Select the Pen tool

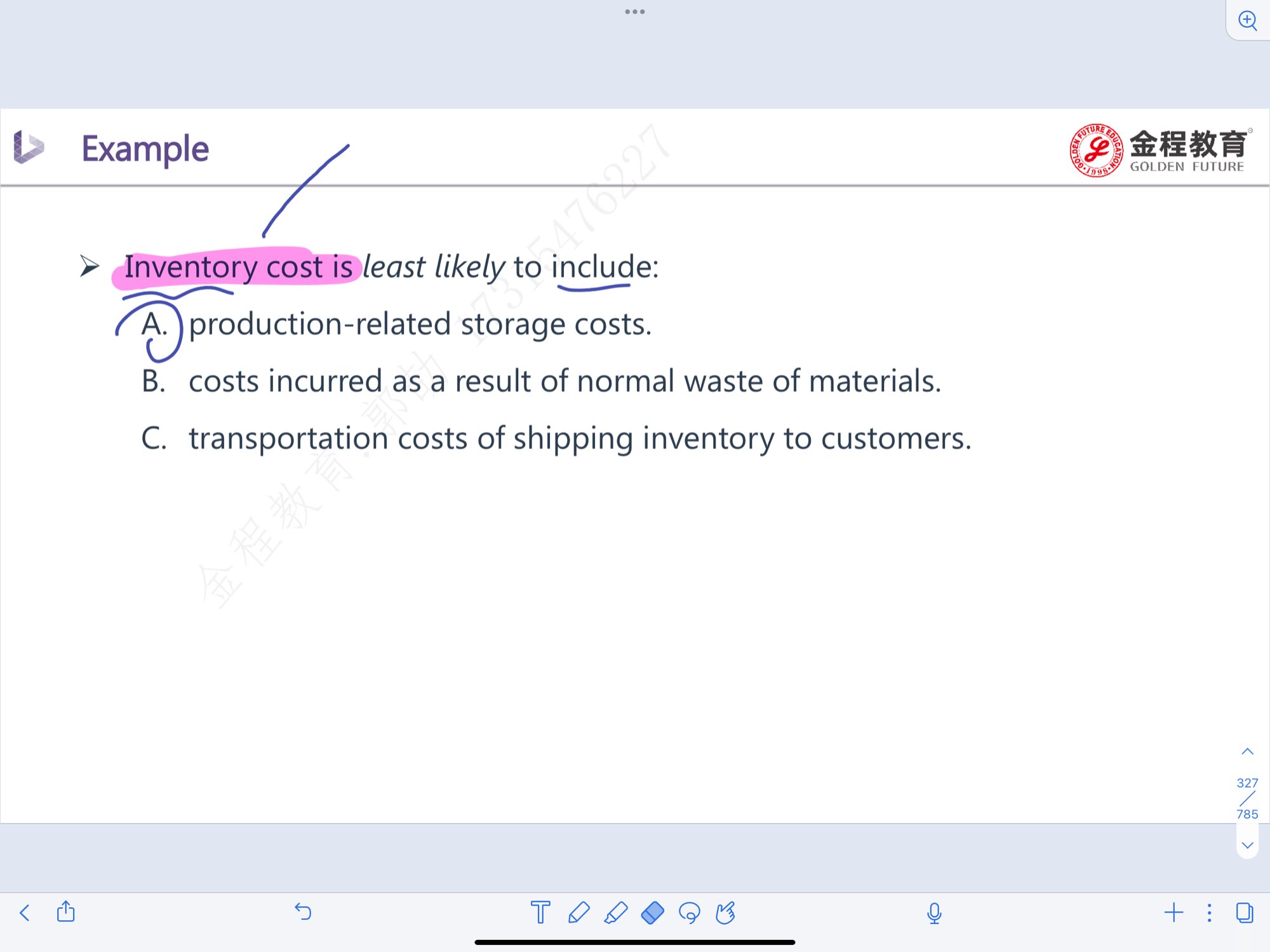[578, 913]
